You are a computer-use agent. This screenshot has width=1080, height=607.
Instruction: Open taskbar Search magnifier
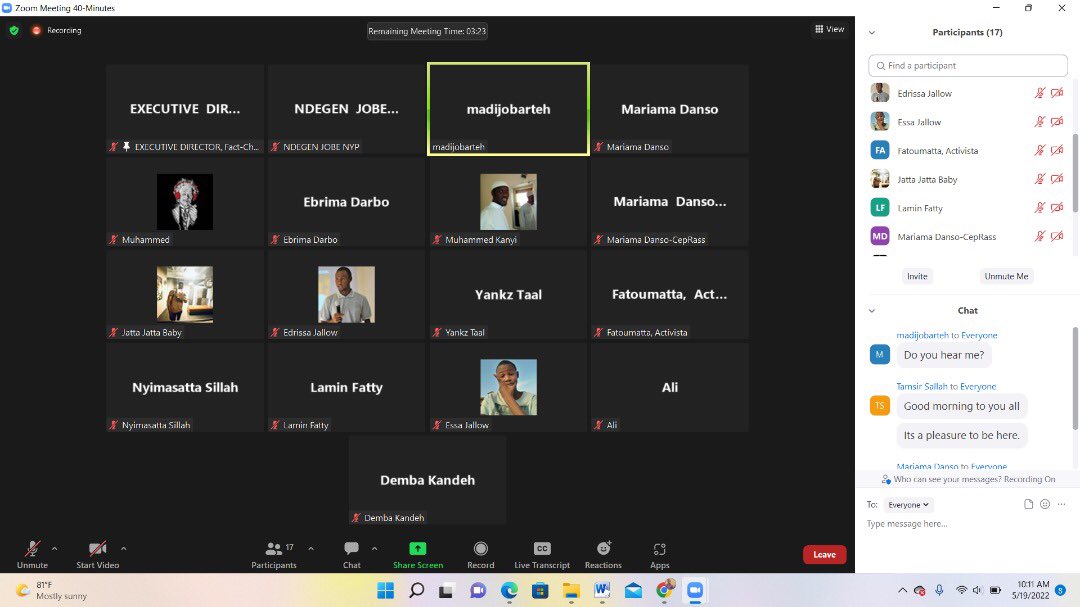(417, 590)
